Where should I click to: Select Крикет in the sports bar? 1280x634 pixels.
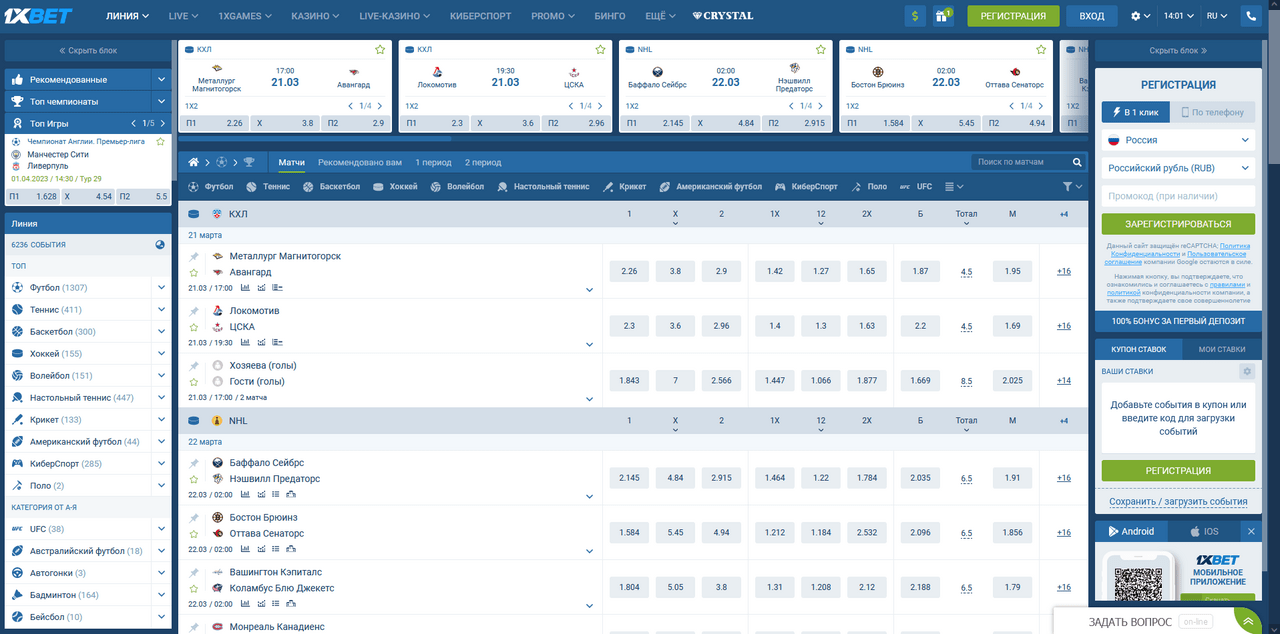pos(624,187)
